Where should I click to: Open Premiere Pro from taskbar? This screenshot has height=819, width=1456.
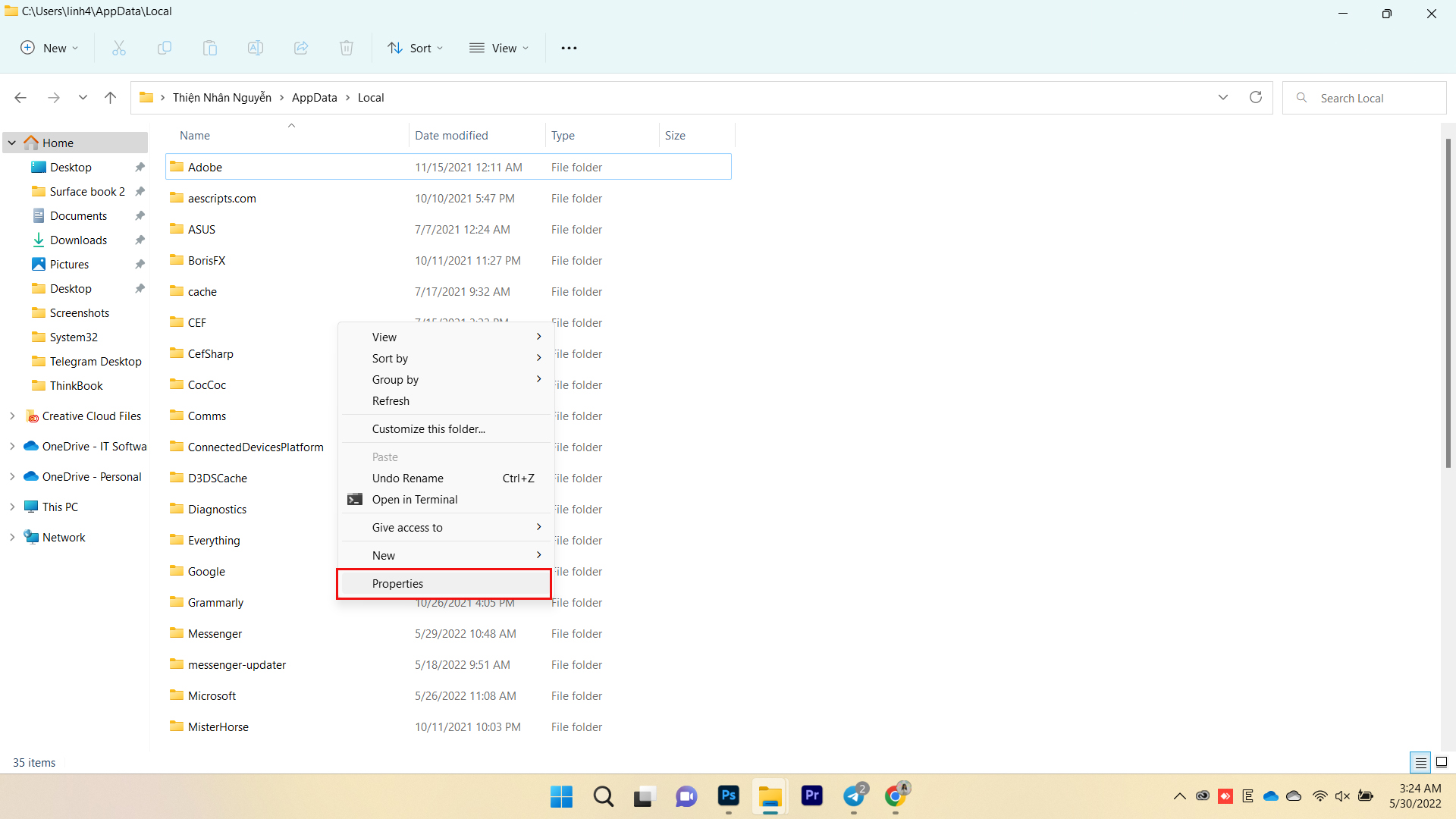[812, 796]
